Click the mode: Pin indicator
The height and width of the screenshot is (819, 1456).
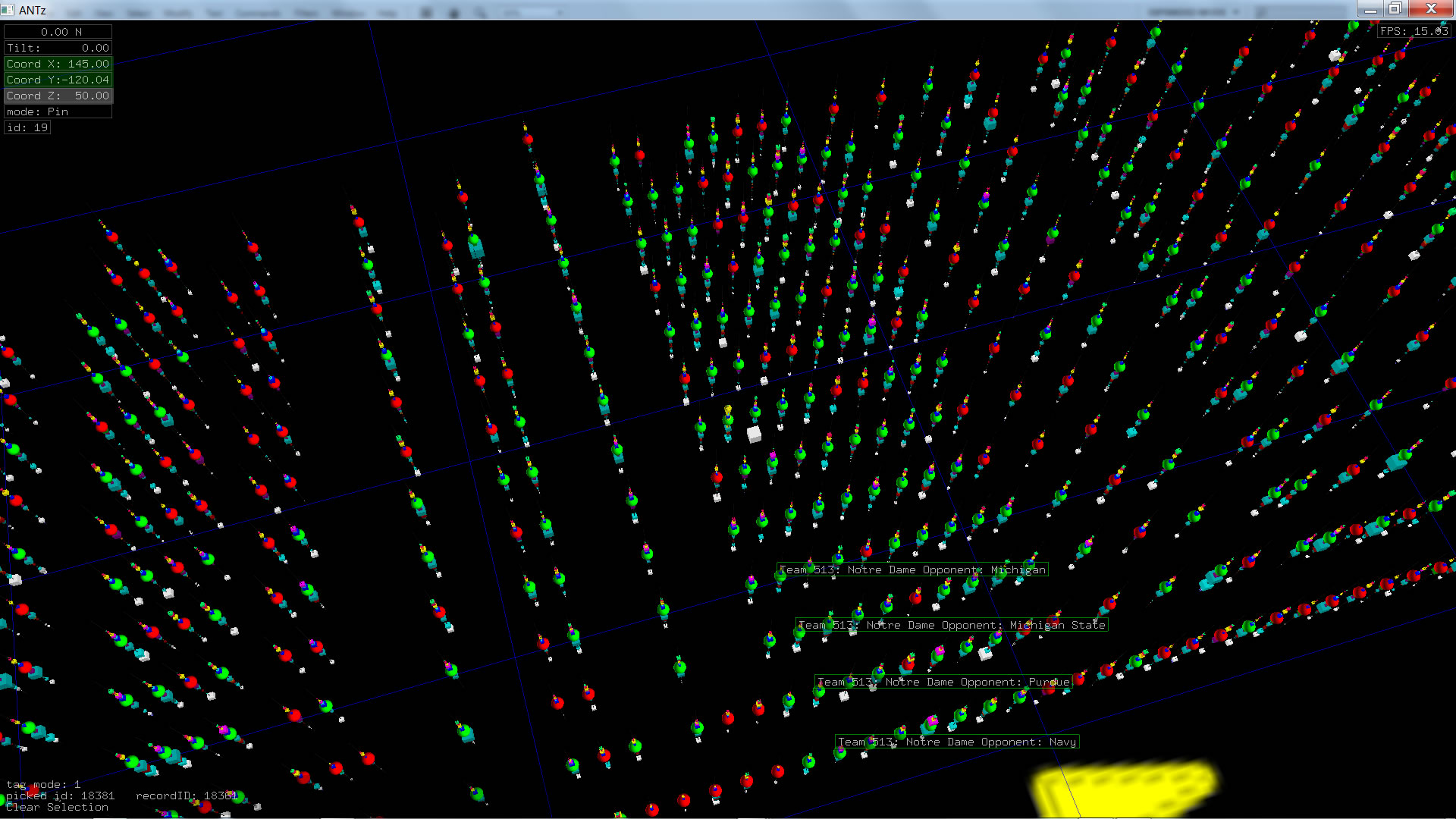click(58, 111)
